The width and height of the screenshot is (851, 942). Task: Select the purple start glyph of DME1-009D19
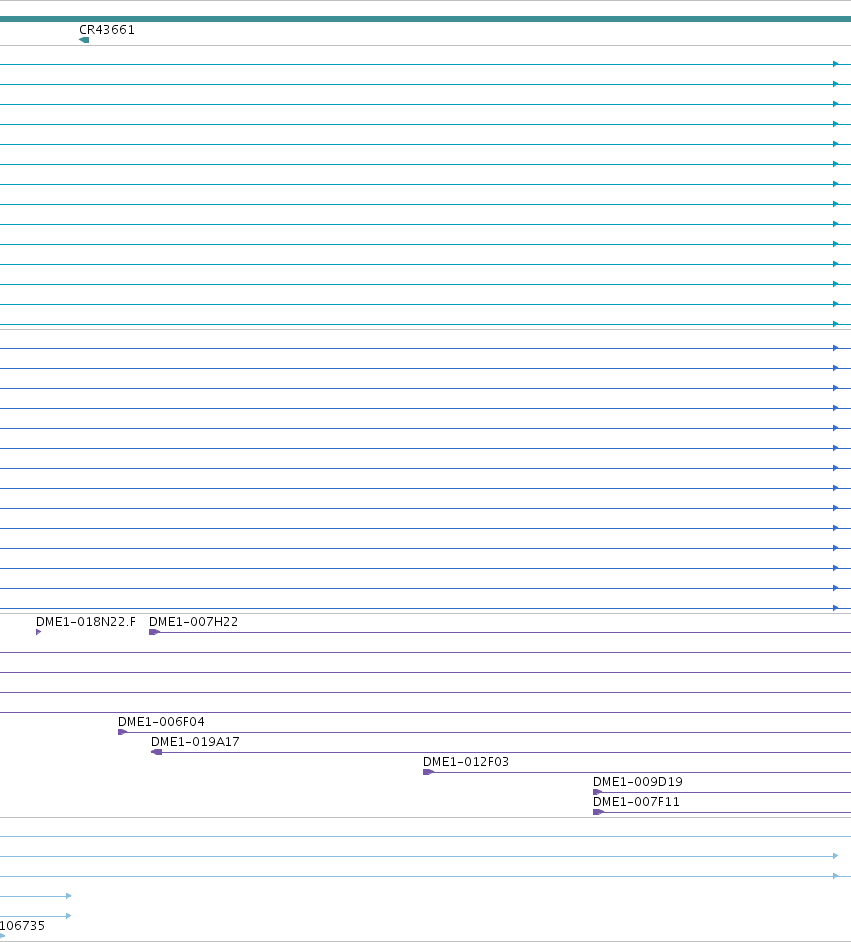pos(598,792)
